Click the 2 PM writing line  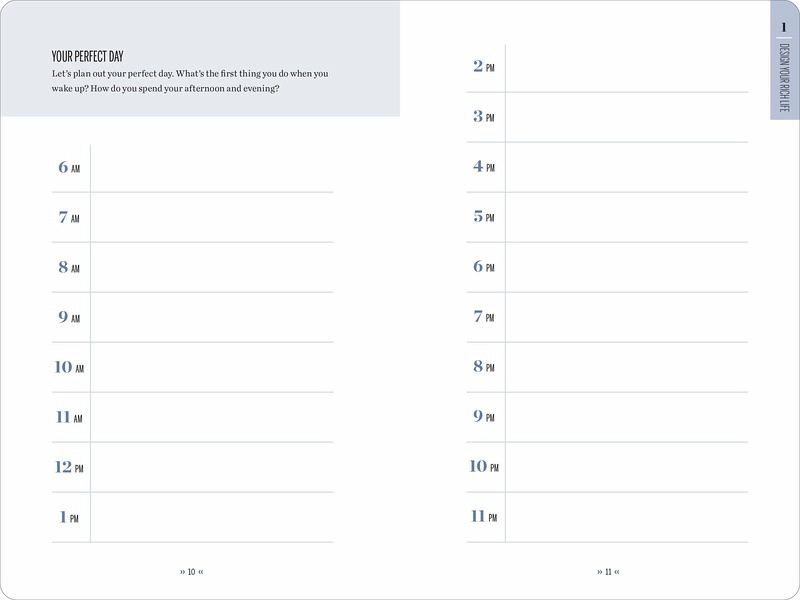(627, 68)
